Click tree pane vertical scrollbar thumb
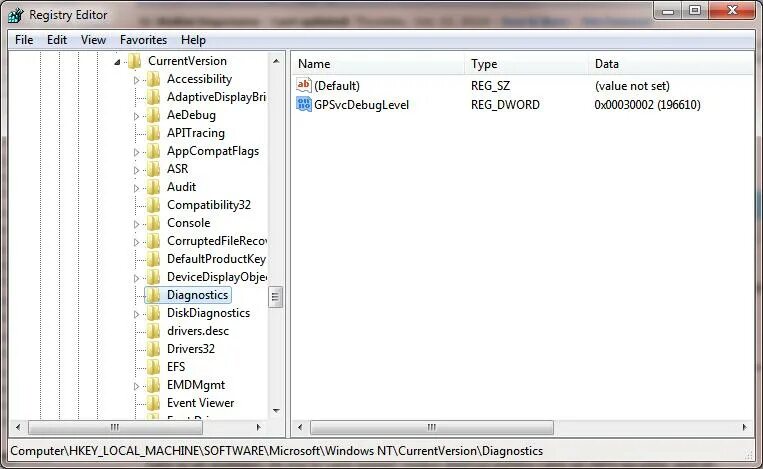The height and width of the screenshot is (469, 763). click(275, 296)
